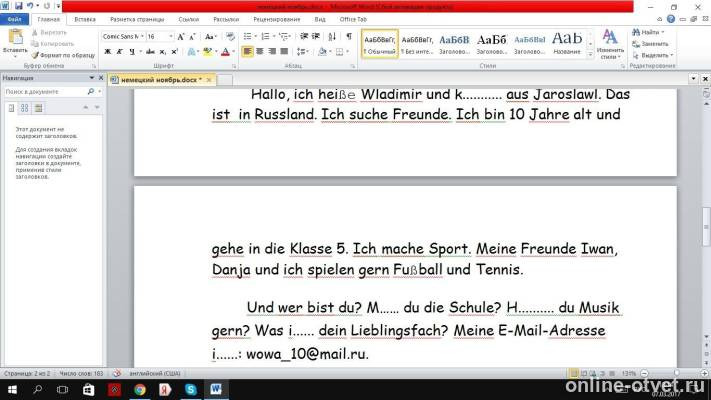Click the zoom slider in status bar
Viewport: 711px width, 400px height.
[675, 373]
